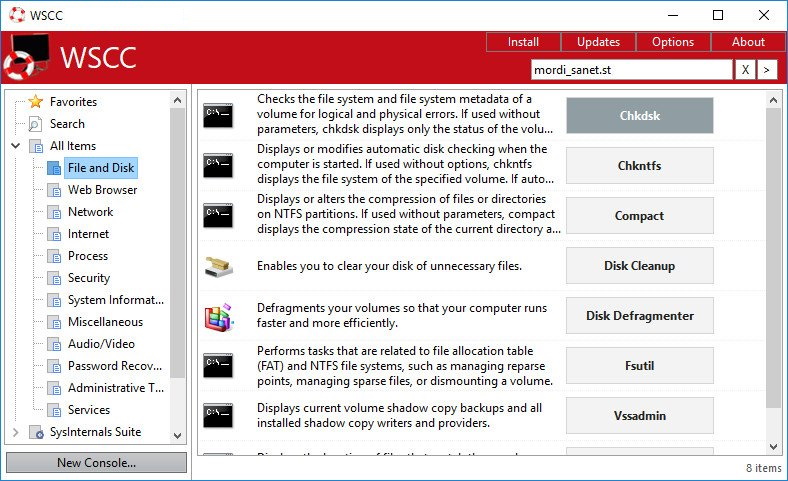Select Services category

89,410
